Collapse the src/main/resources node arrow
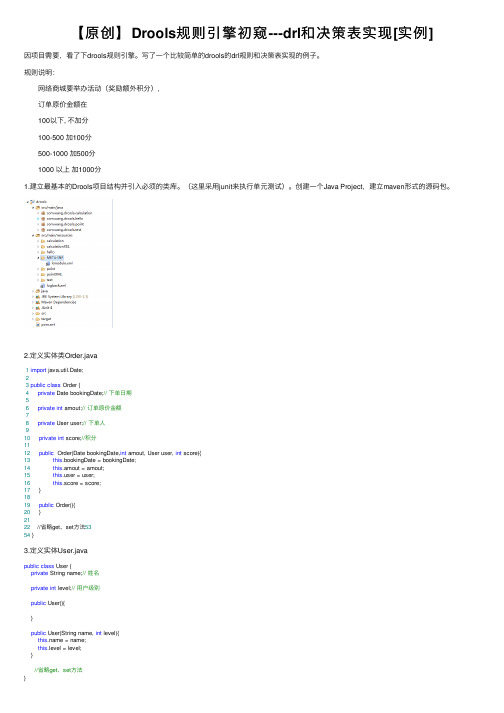Screen dimensions: 504x713 coord(33,236)
